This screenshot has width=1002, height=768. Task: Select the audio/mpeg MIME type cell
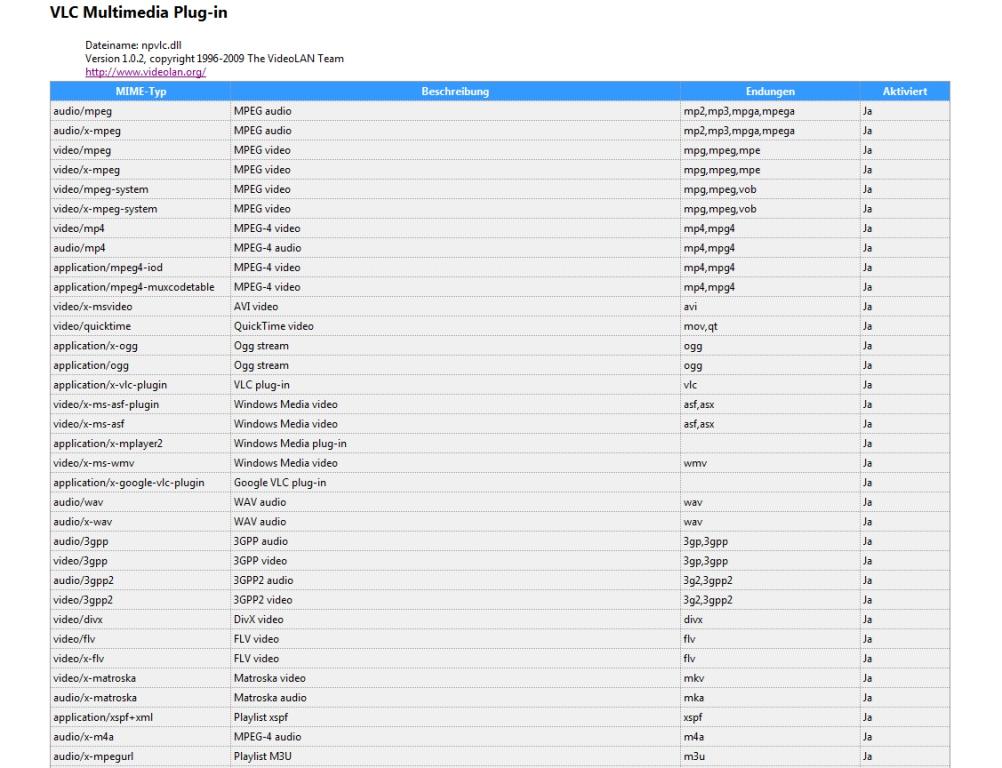141,111
